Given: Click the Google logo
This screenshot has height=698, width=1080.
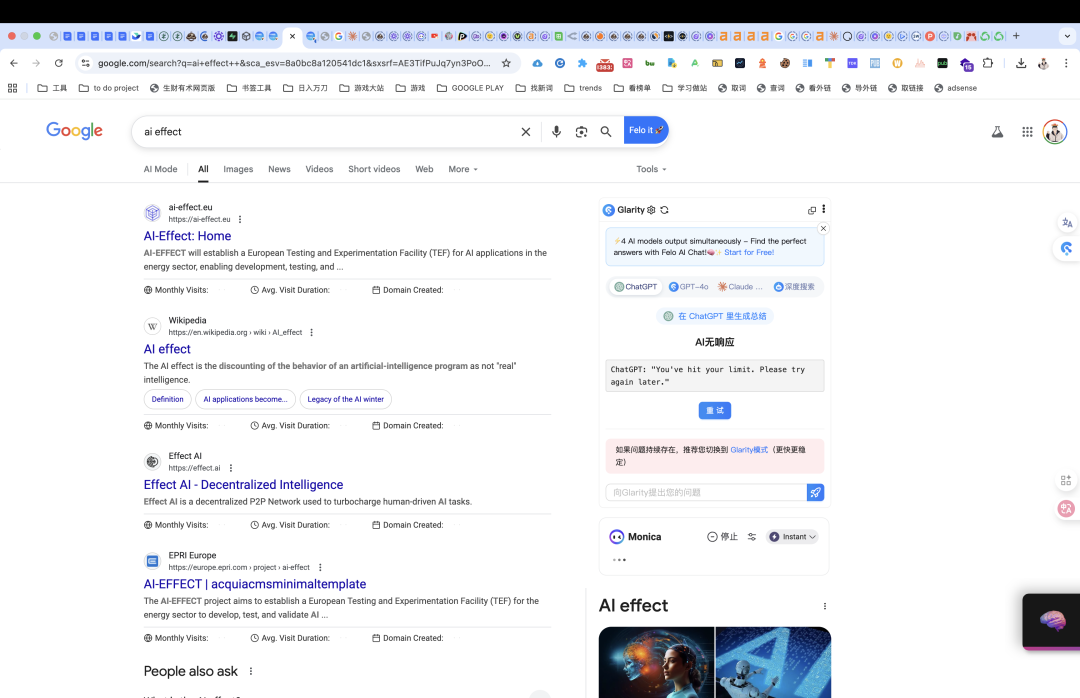Looking at the screenshot, I should tap(74, 130).
